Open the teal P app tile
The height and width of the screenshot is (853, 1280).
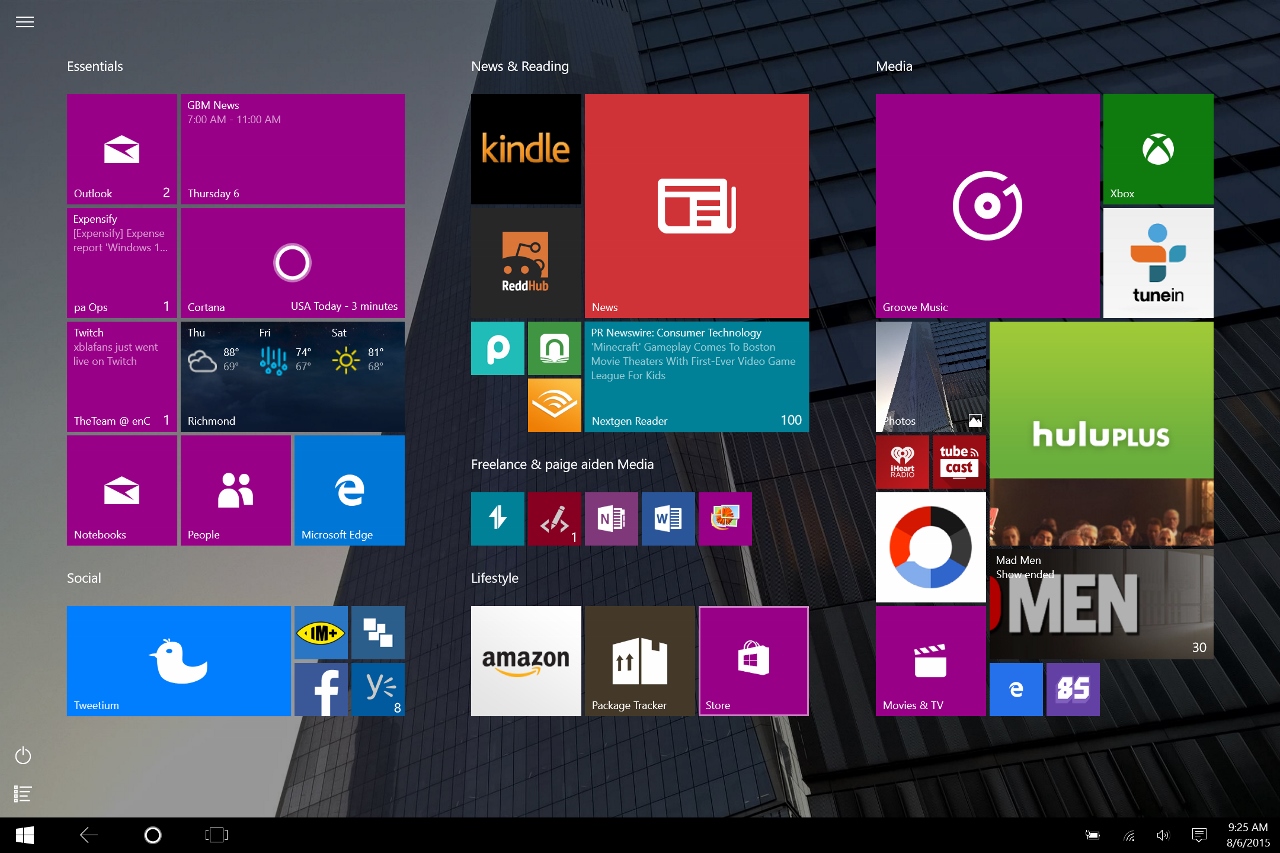[498, 348]
